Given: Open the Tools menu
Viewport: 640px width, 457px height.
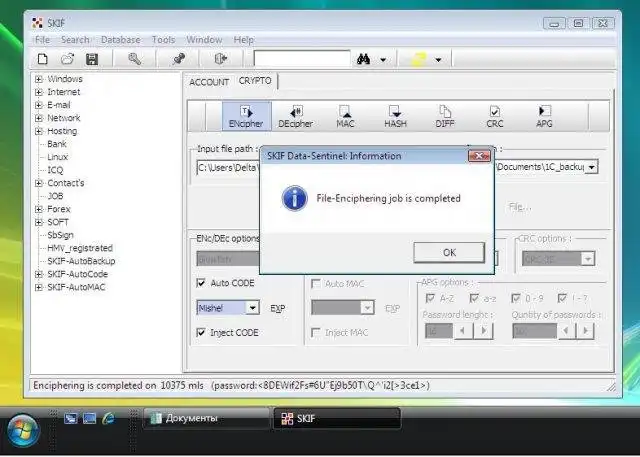Looking at the screenshot, I should 163,40.
